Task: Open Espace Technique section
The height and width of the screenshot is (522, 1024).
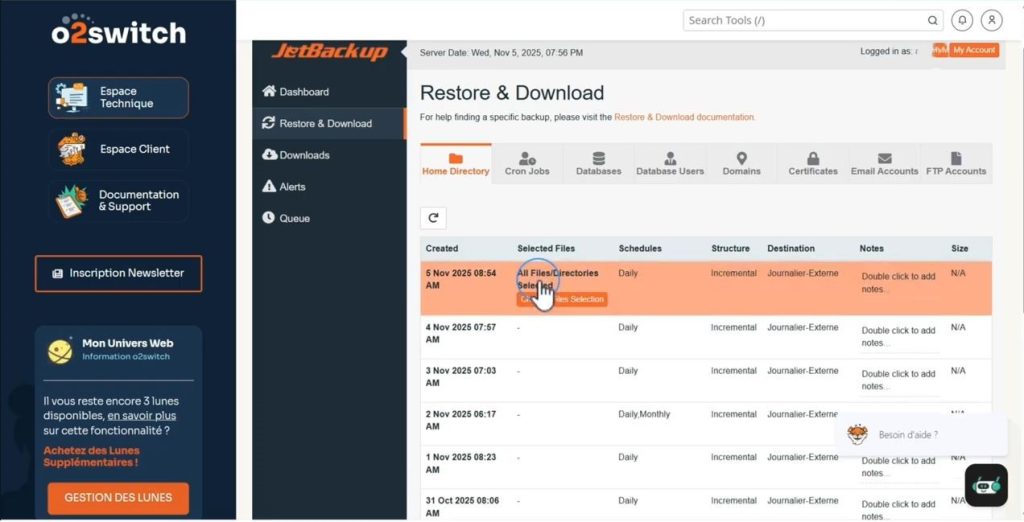Action: [118, 97]
